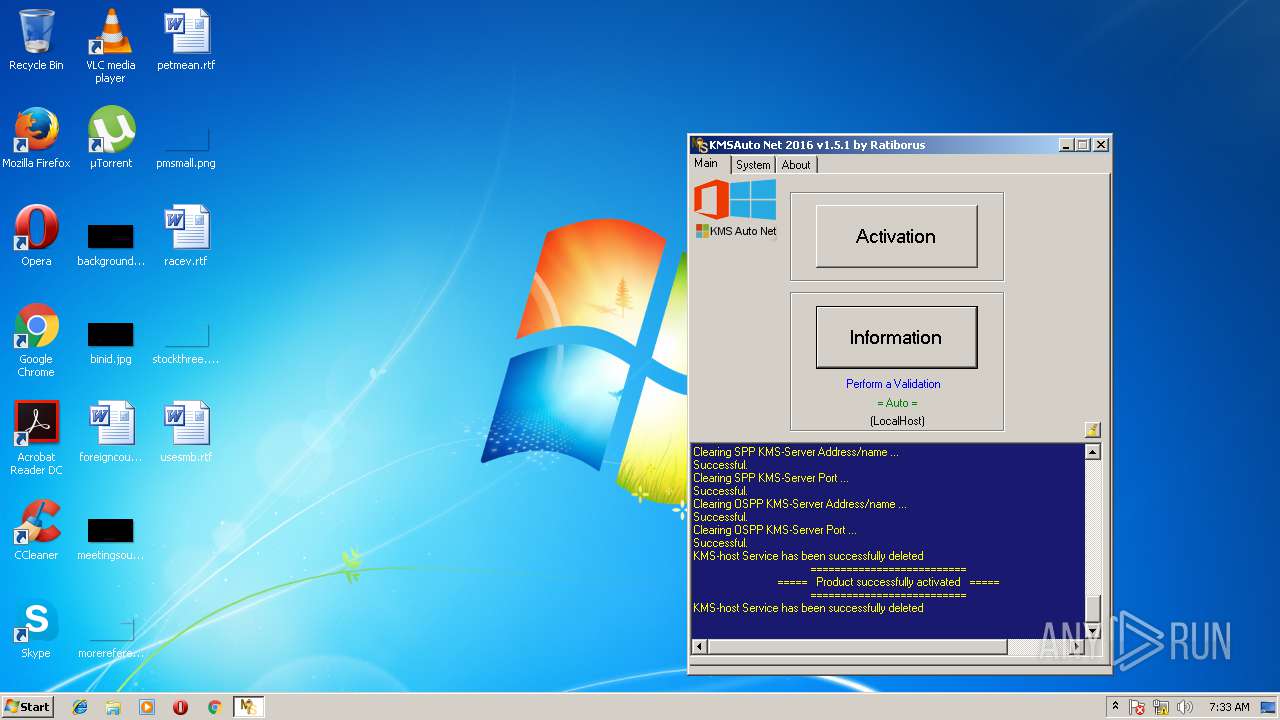Select the morerefere... desktop file
The width and height of the screenshot is (1280, 720).
coord(110,637)
